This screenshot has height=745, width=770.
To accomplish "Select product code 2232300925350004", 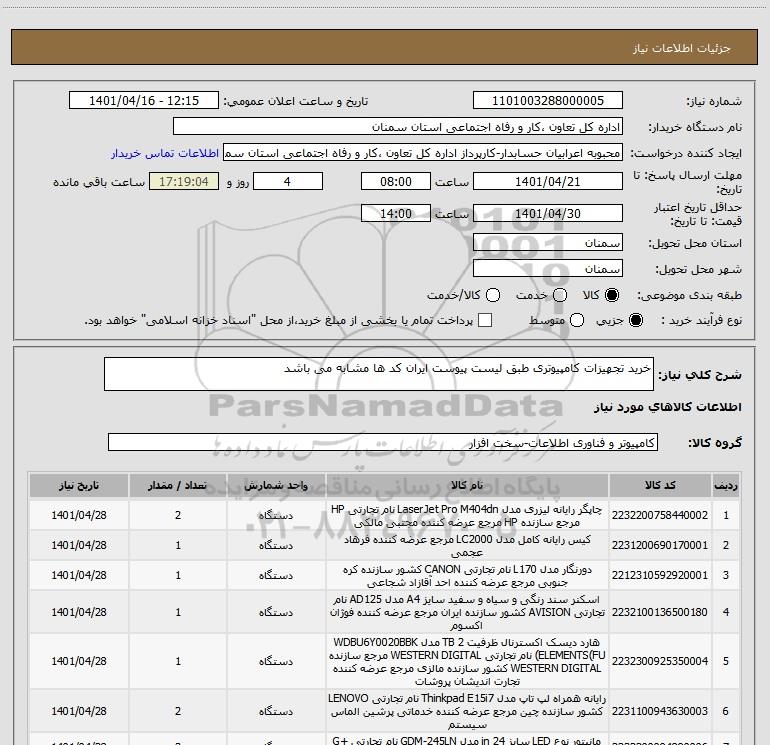I will (660, 661).
